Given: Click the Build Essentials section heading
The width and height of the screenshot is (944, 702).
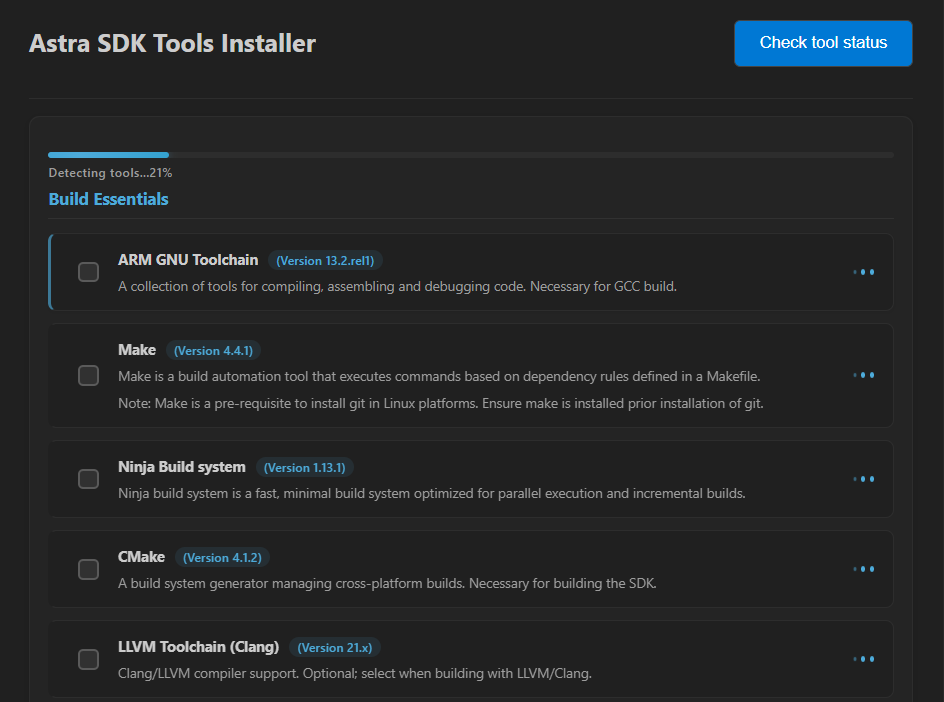Looking at the screenshot, I should [x=108, y=199].
